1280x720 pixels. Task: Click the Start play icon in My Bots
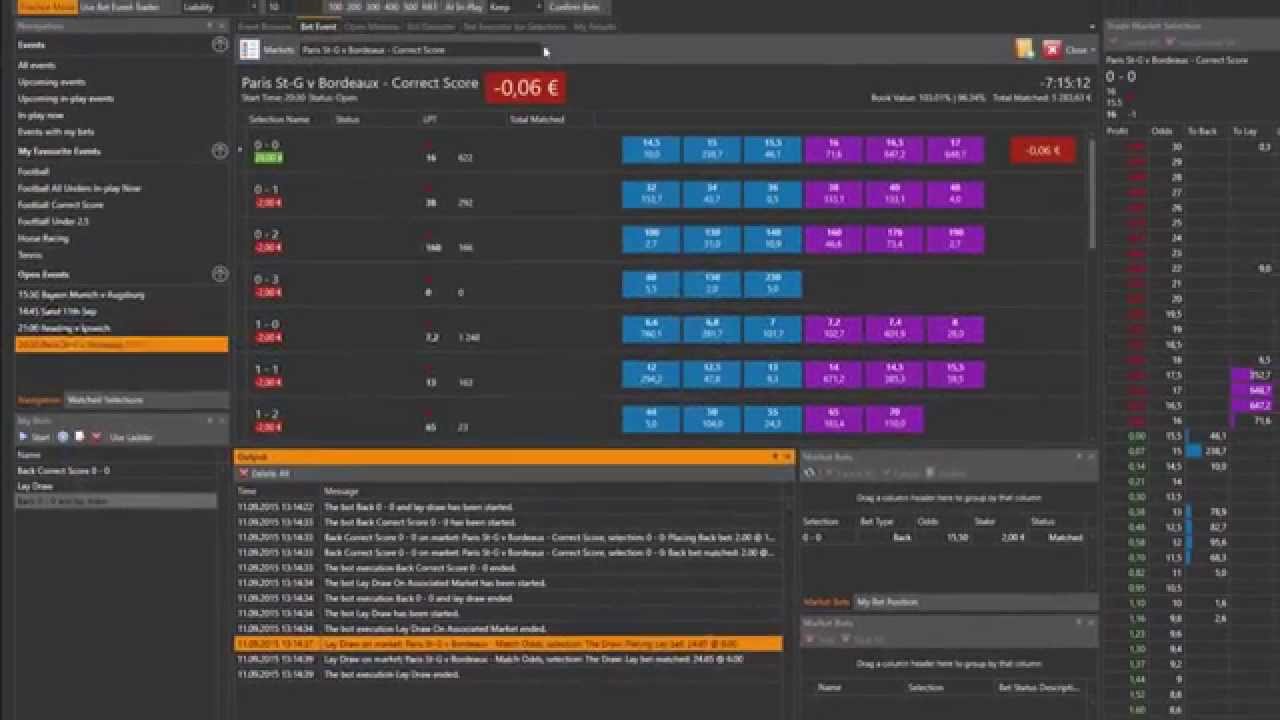coord(24,437)
